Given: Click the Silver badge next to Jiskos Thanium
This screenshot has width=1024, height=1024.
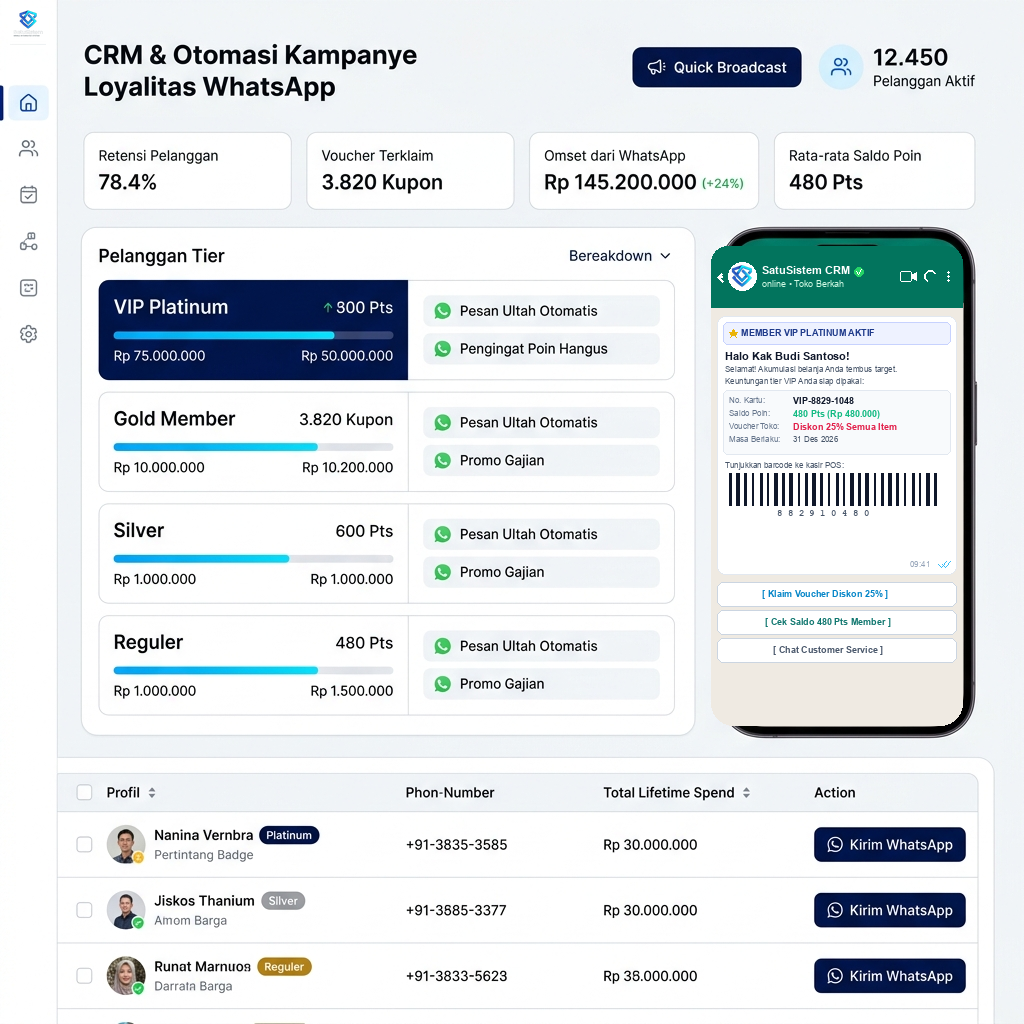Looking at the screenshot, I should [283, 901].
